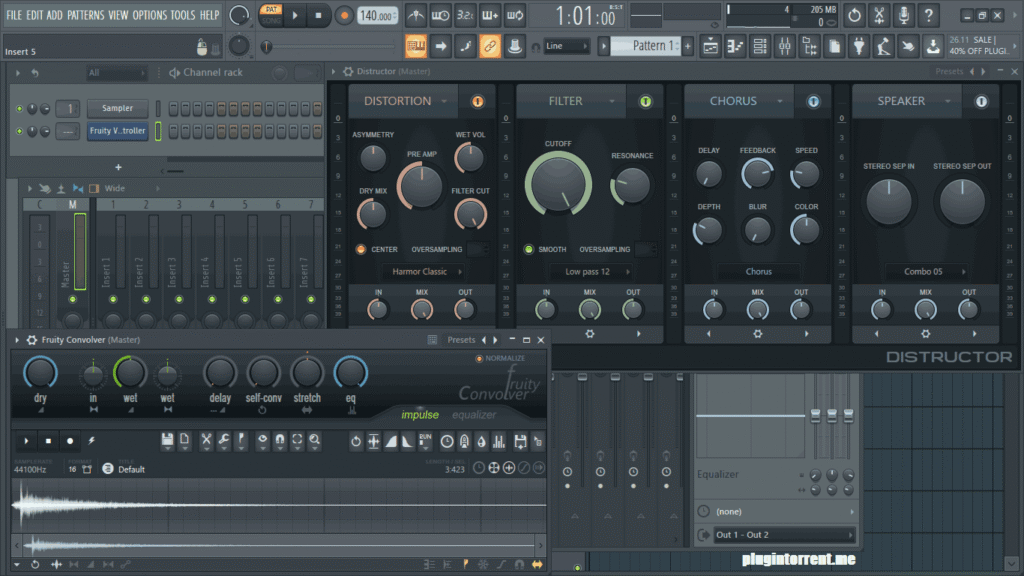Open the piano roll view button

(735, 46)
